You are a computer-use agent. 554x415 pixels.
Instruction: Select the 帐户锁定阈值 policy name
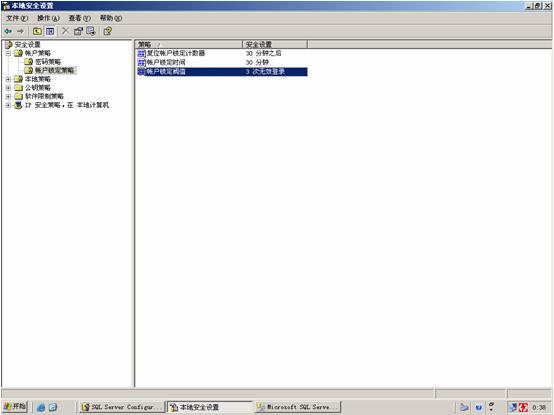(x=166, y=72)
